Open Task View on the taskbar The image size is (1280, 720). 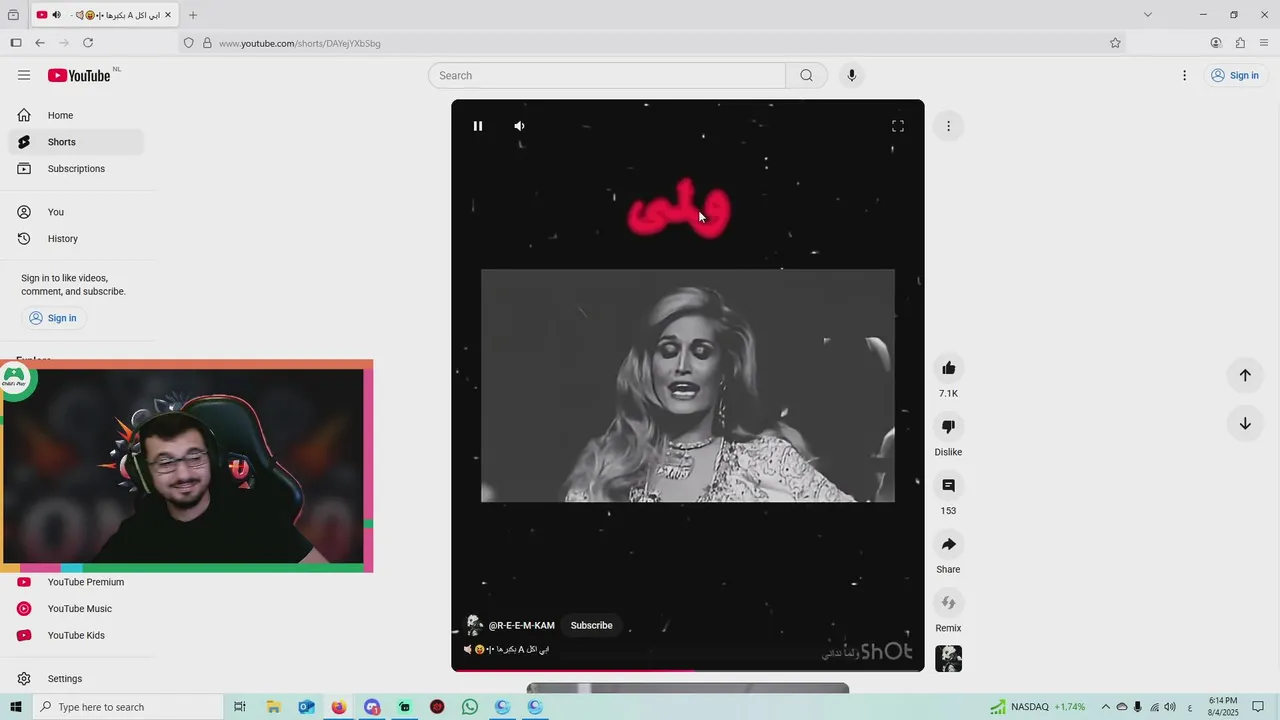(240, 707)
